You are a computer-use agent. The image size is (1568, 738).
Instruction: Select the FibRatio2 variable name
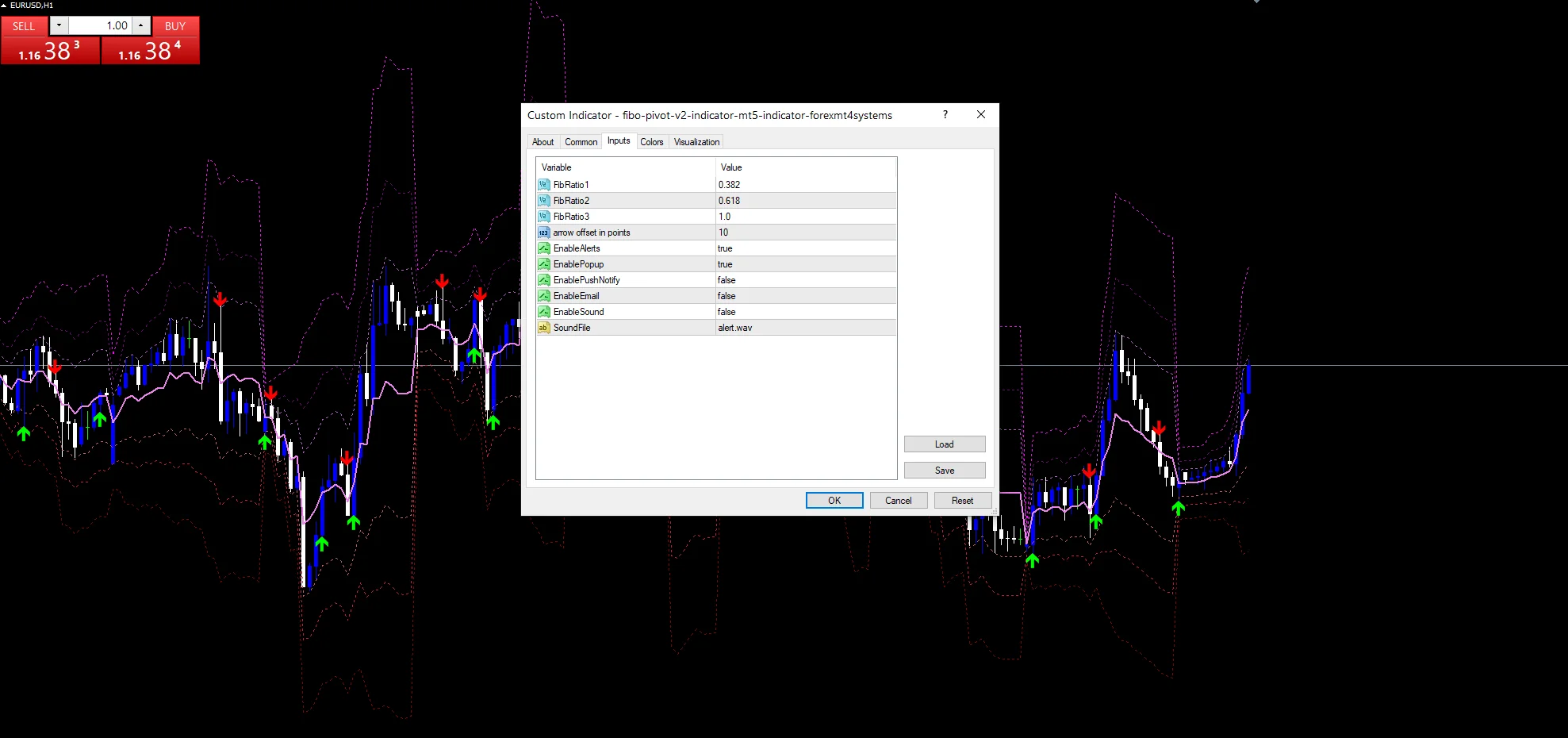point(571,201)
